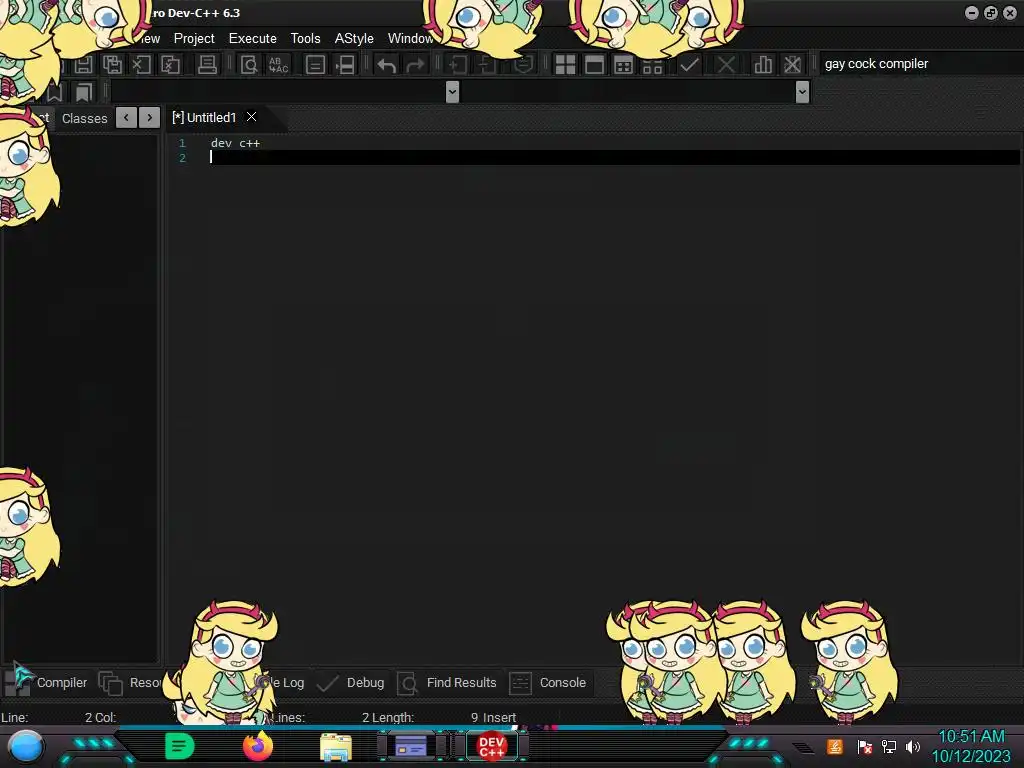1024x768 pixels.
Task: Open the compiler set combo box
Action: point(920,64)
